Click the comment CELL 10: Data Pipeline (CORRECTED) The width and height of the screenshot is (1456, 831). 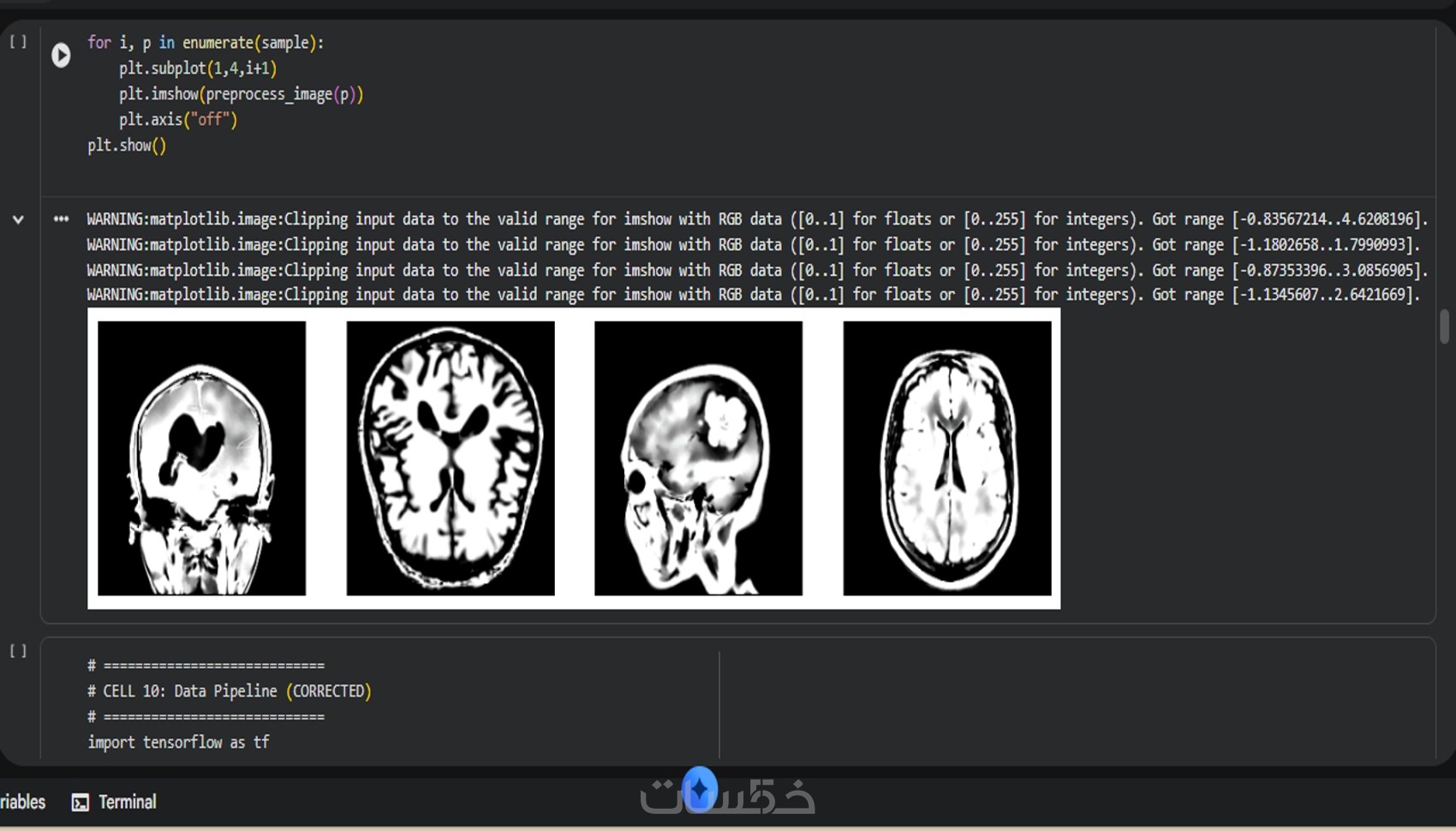[230, 691]
